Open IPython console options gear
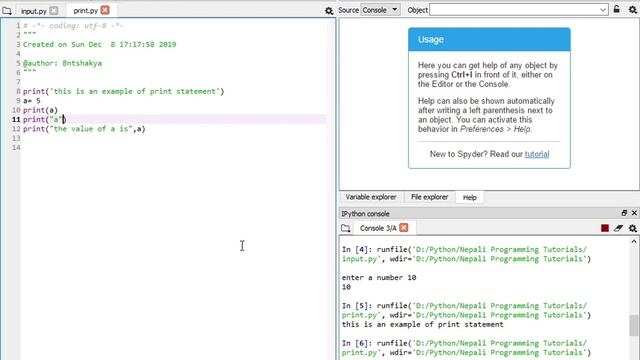This screenshot has height=360, width=640. point(633,228)
